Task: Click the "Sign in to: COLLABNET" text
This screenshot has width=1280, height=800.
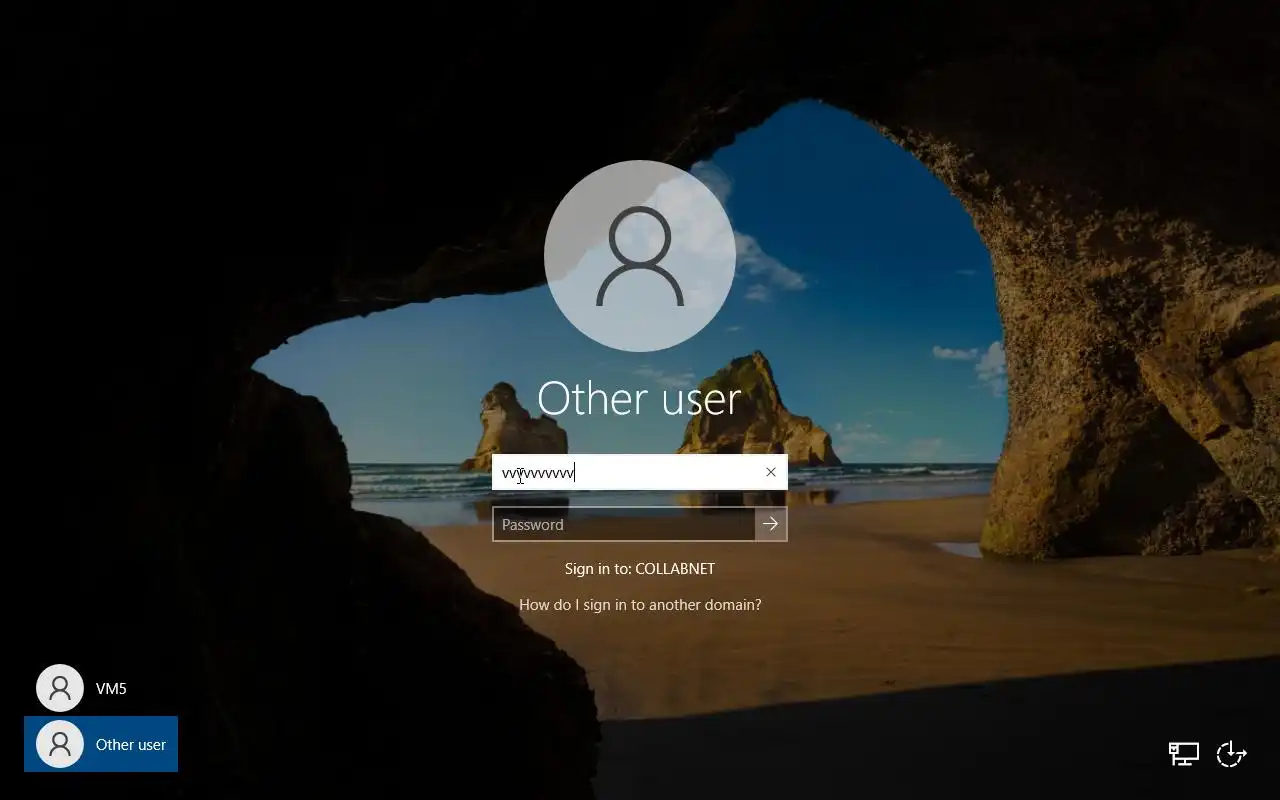Action: tap(640, 568)
